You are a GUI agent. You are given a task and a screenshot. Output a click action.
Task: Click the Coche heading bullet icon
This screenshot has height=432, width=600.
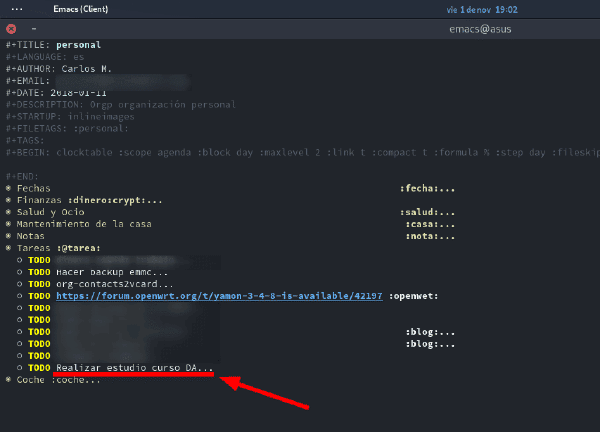(8, 380)
